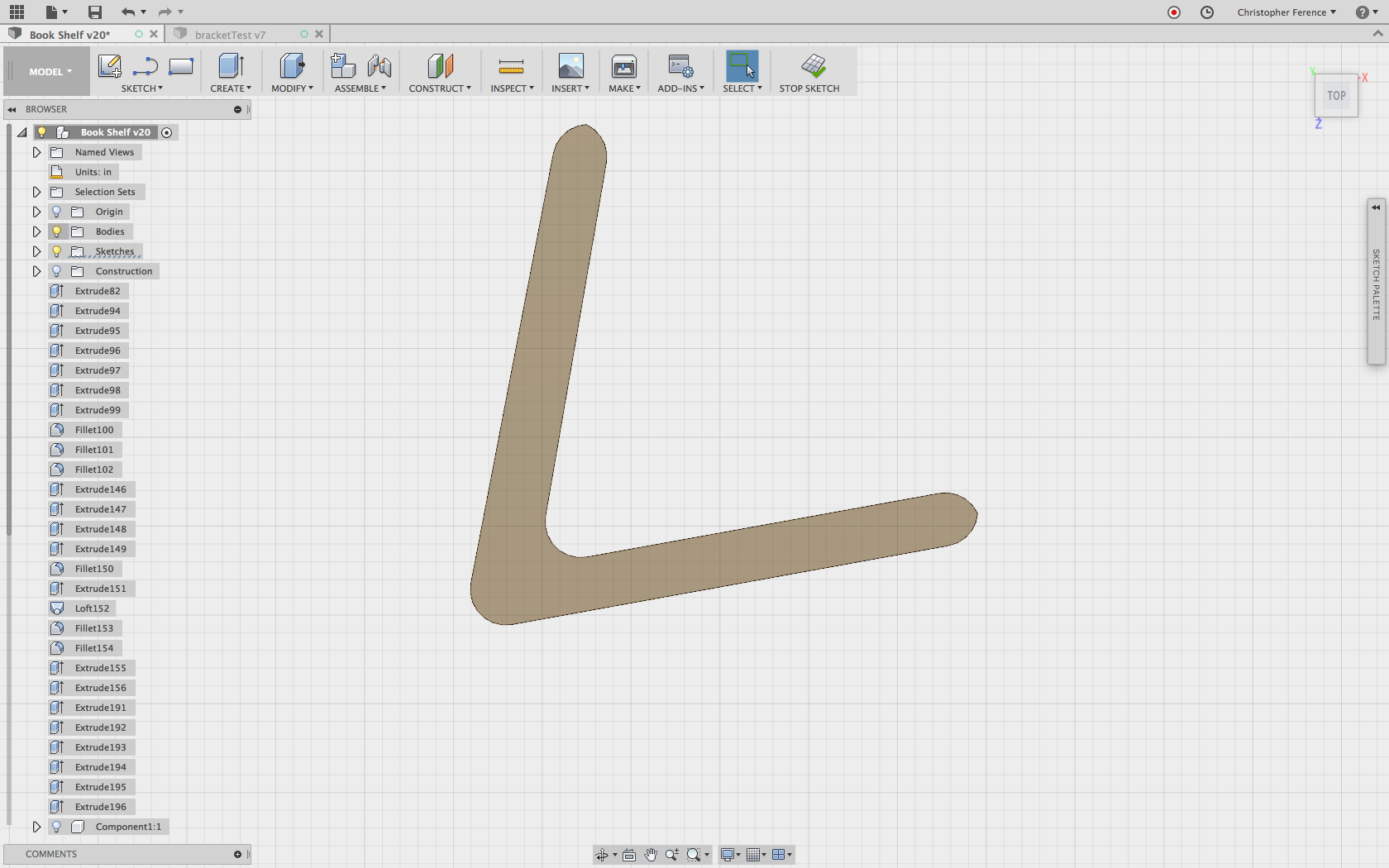
Task: Toggle visibility of Book Shelf v20 root
Action: [41, 132]
